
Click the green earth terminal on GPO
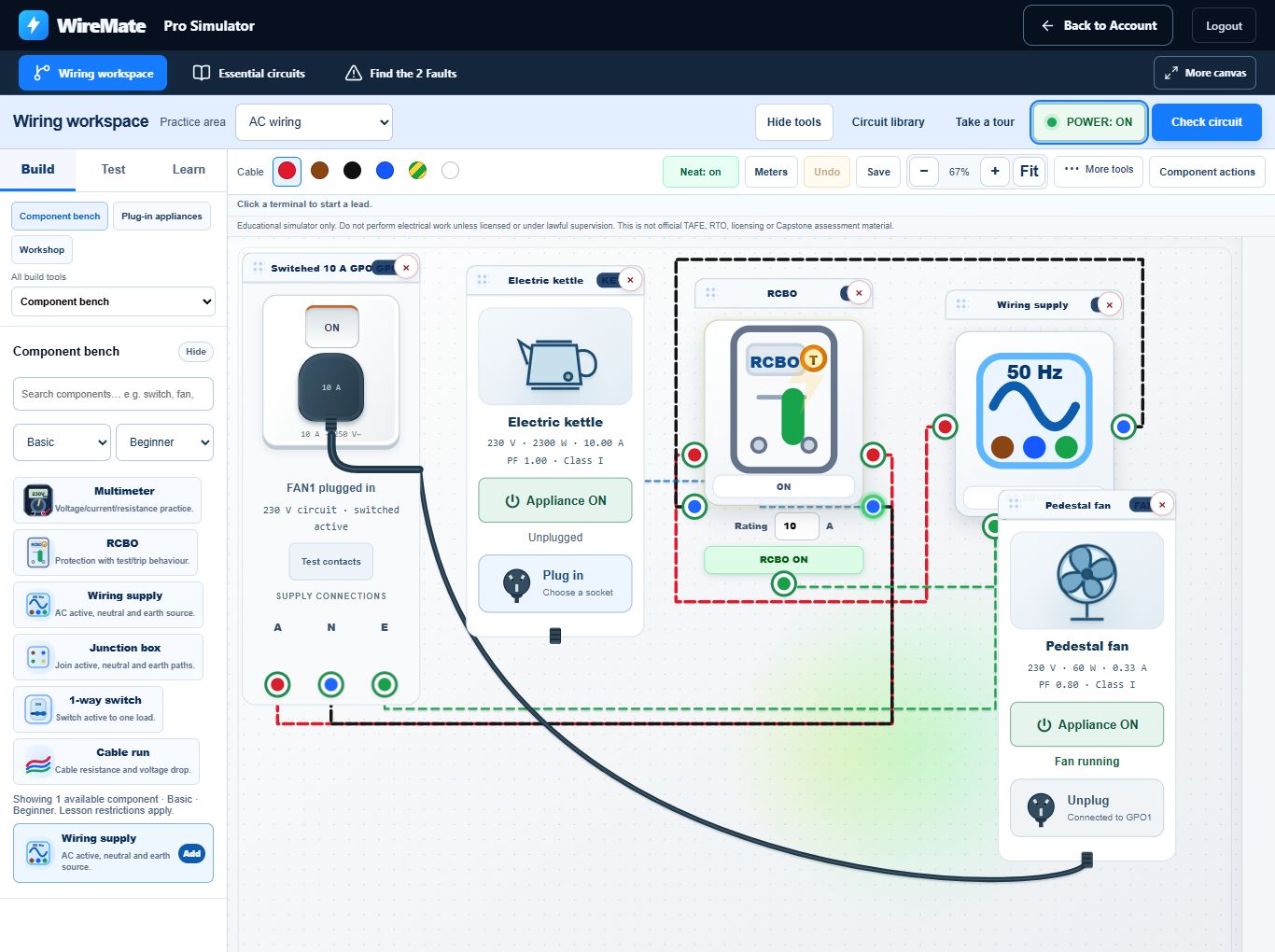(x=385, y=685)
